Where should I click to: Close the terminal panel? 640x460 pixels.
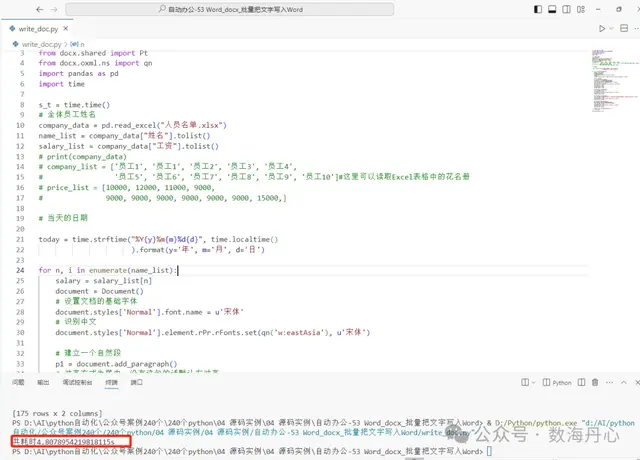click(637, 382)
